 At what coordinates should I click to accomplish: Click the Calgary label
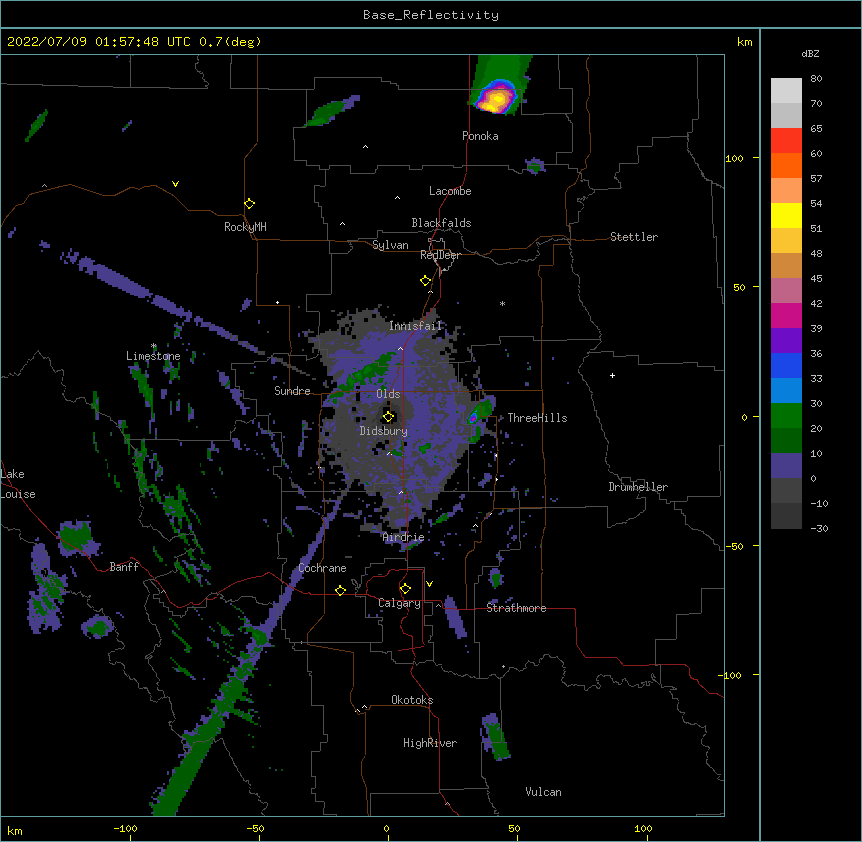click(x=399, y=603)
